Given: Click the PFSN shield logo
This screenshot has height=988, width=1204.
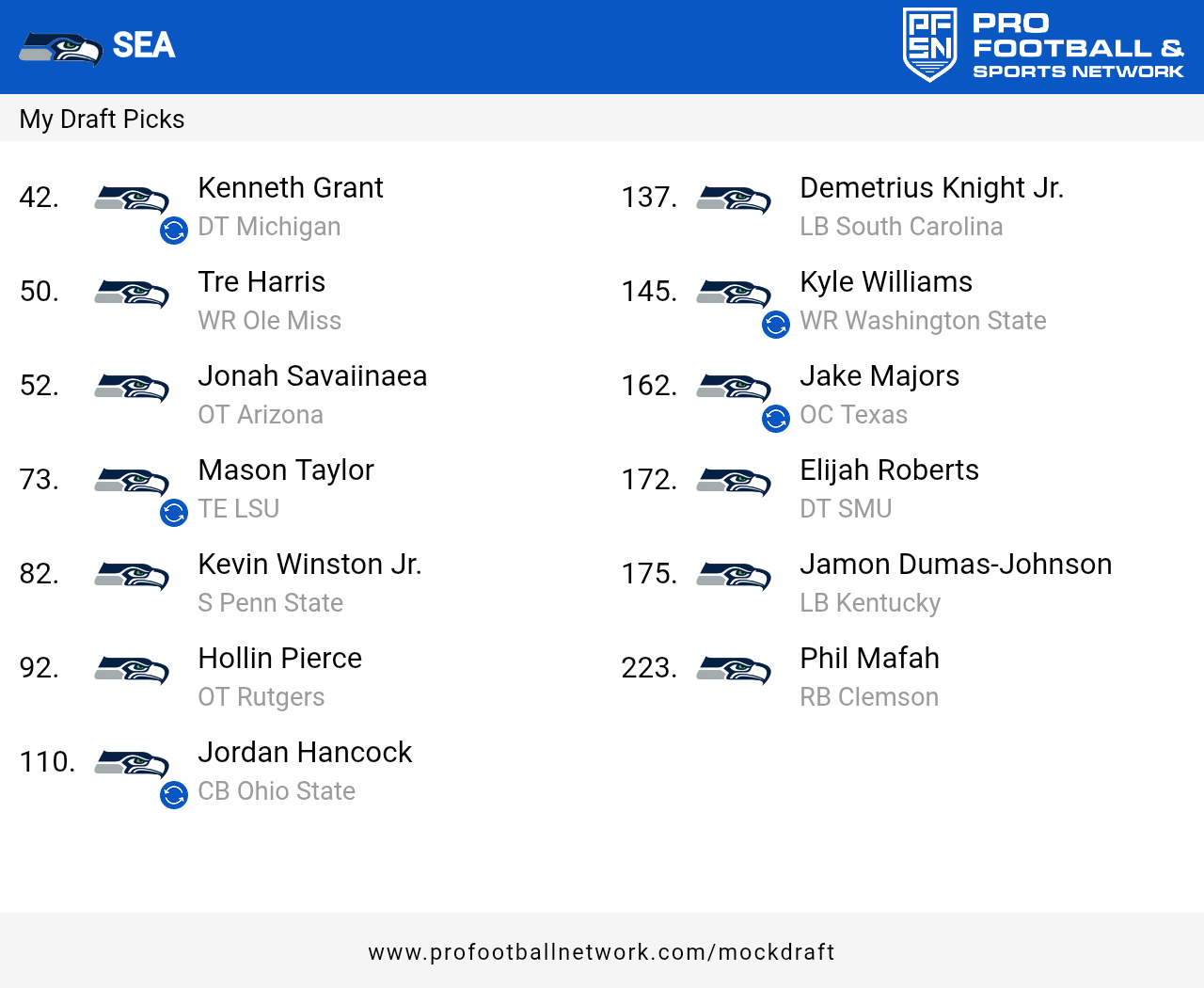Looking at the screenshot, I should [929, 44].
